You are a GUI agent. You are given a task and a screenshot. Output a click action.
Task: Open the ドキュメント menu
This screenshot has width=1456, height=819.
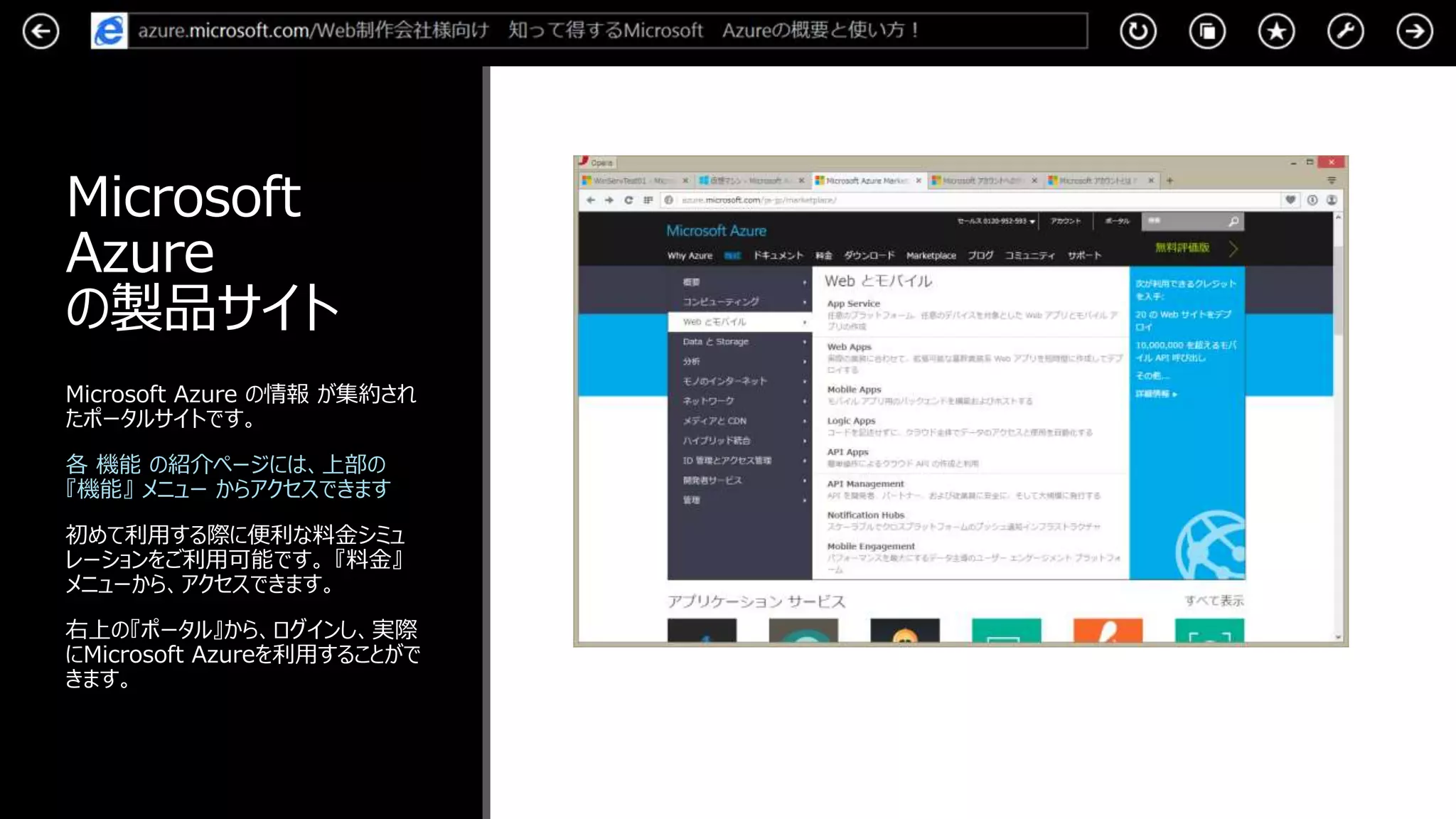(x=778, y=256)
